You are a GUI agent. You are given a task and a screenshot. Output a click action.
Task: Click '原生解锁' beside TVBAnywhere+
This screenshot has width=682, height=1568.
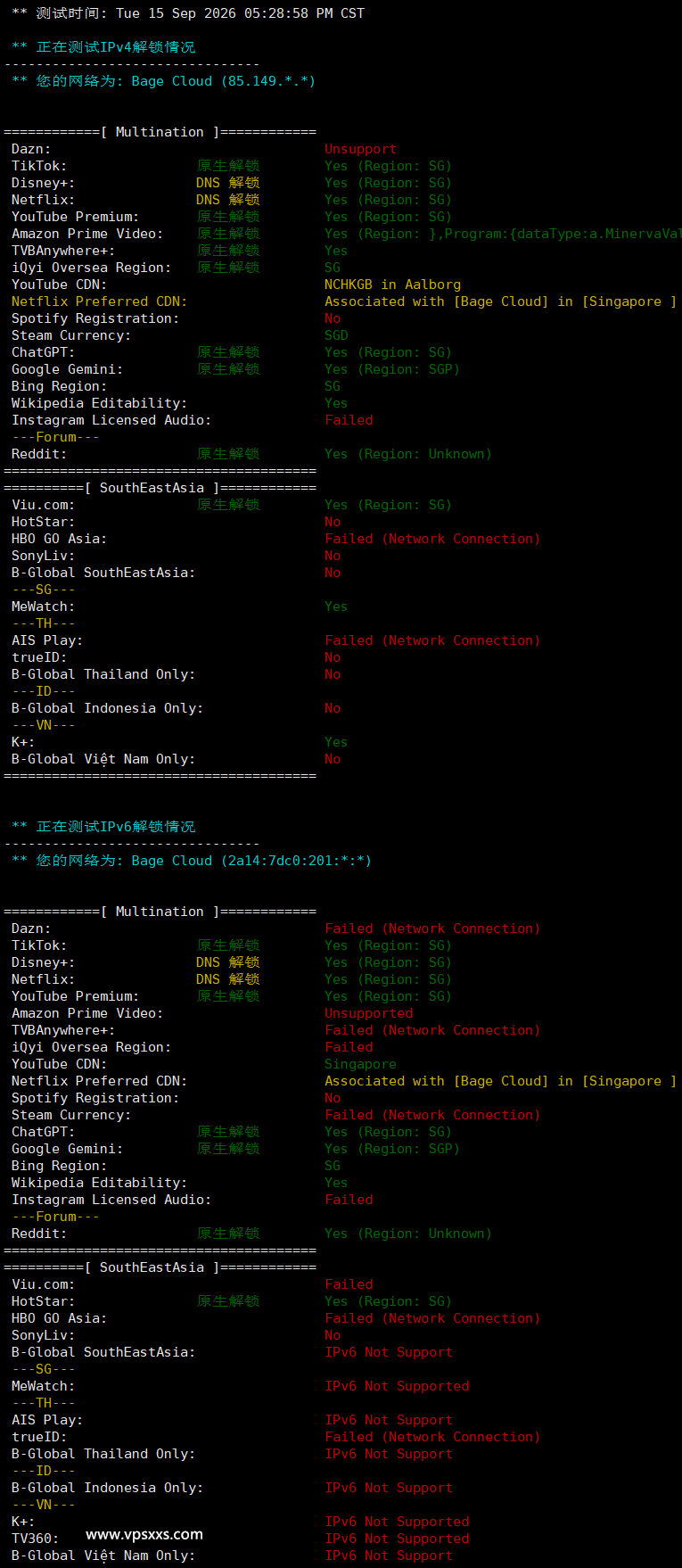click(x=228, y=251)
